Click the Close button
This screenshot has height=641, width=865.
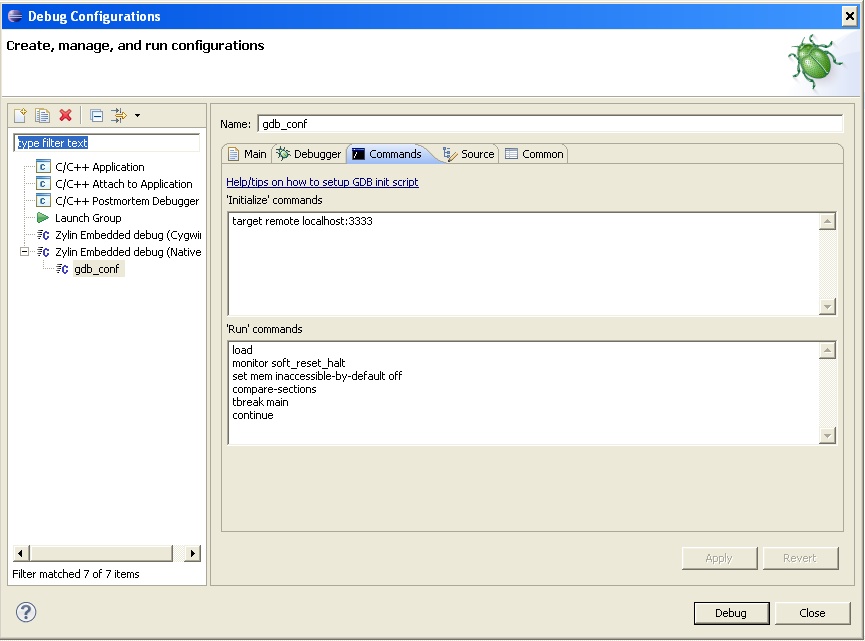[812, 613]
